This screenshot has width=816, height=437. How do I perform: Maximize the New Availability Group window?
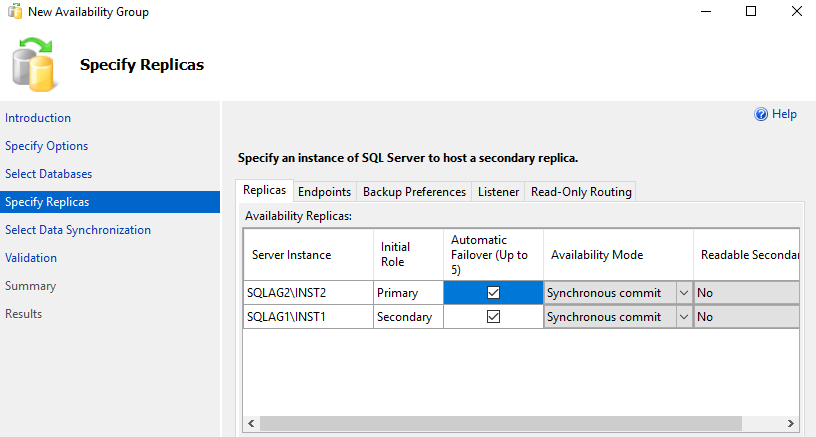(x=751, y=11)
